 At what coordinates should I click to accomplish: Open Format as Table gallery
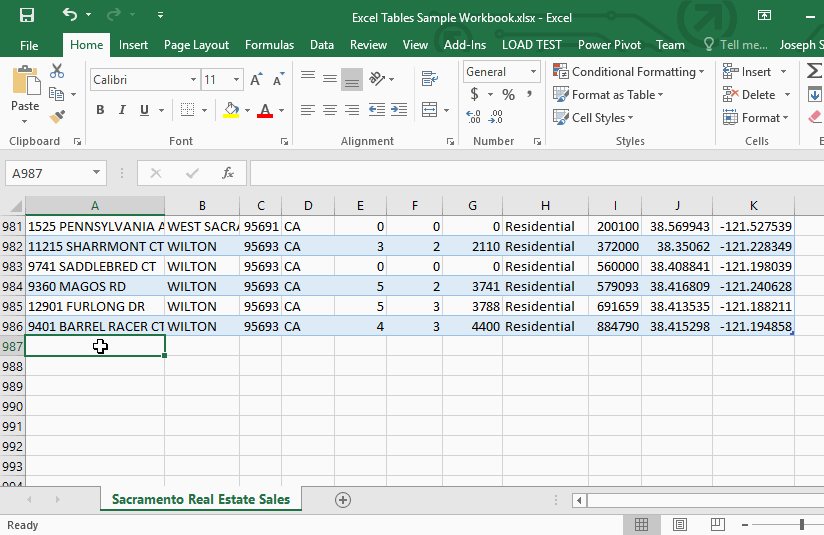(608, 95)
